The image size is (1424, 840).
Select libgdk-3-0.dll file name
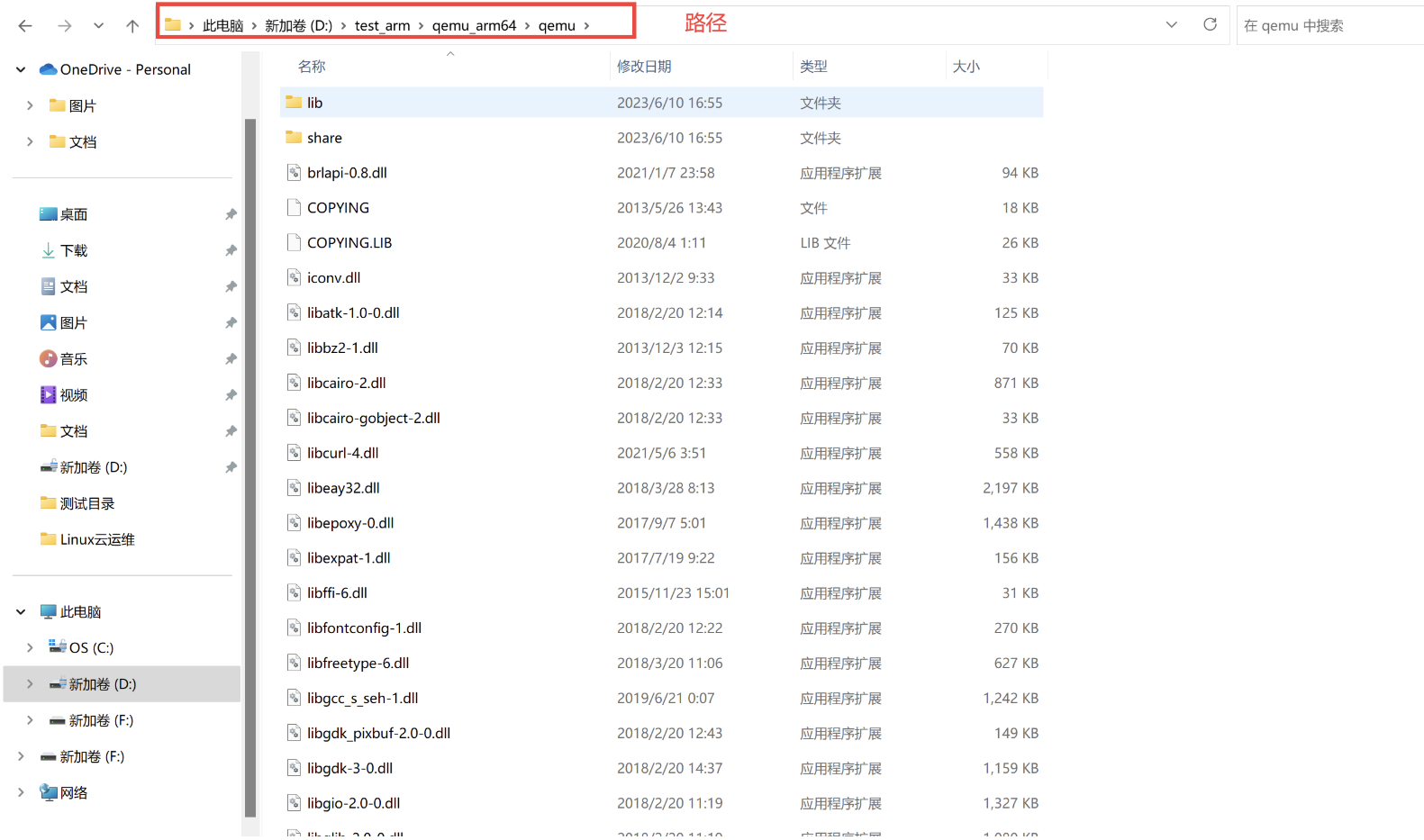coord(349,769)
